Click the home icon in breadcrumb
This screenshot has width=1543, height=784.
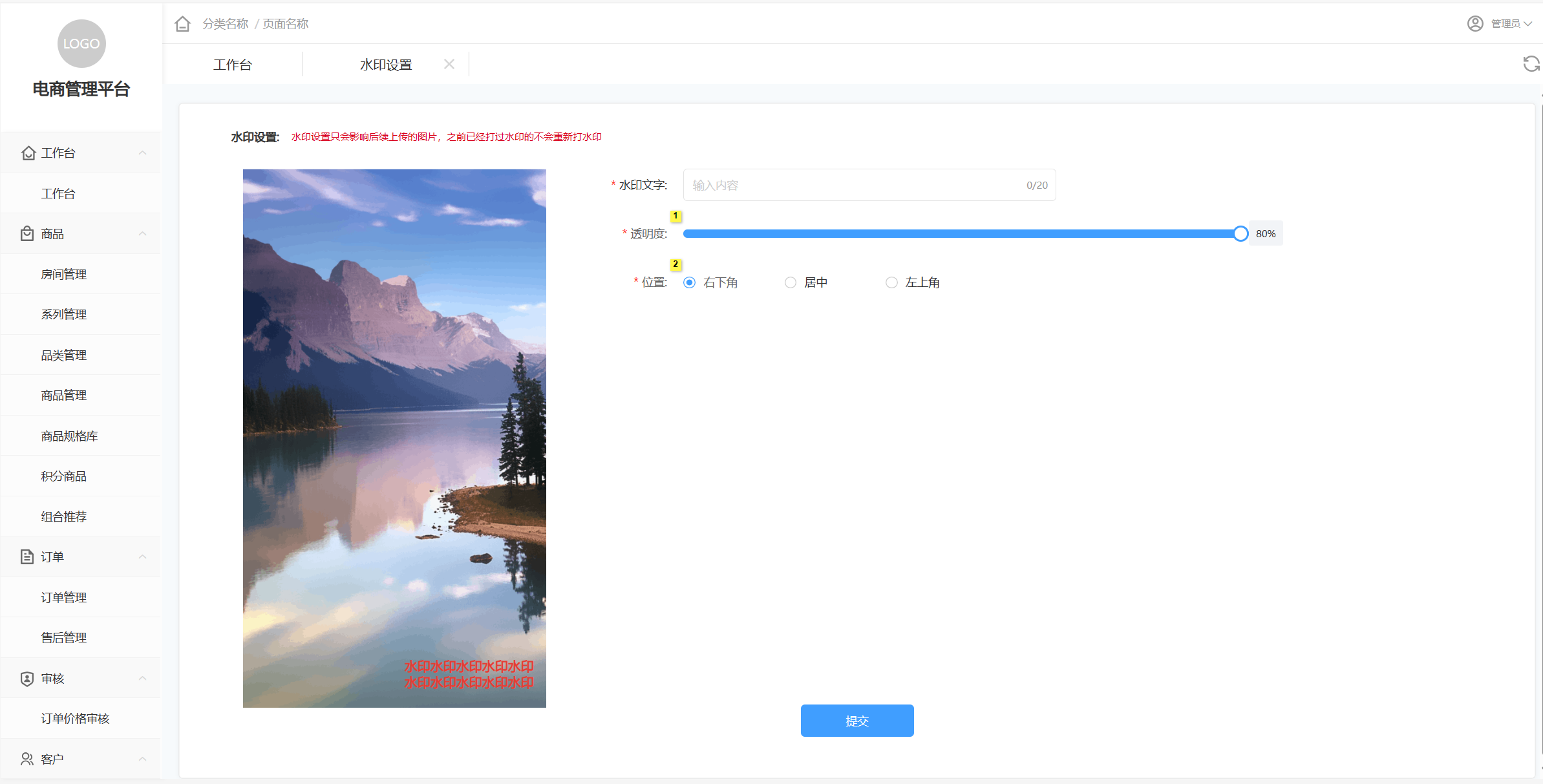[183, 24]
